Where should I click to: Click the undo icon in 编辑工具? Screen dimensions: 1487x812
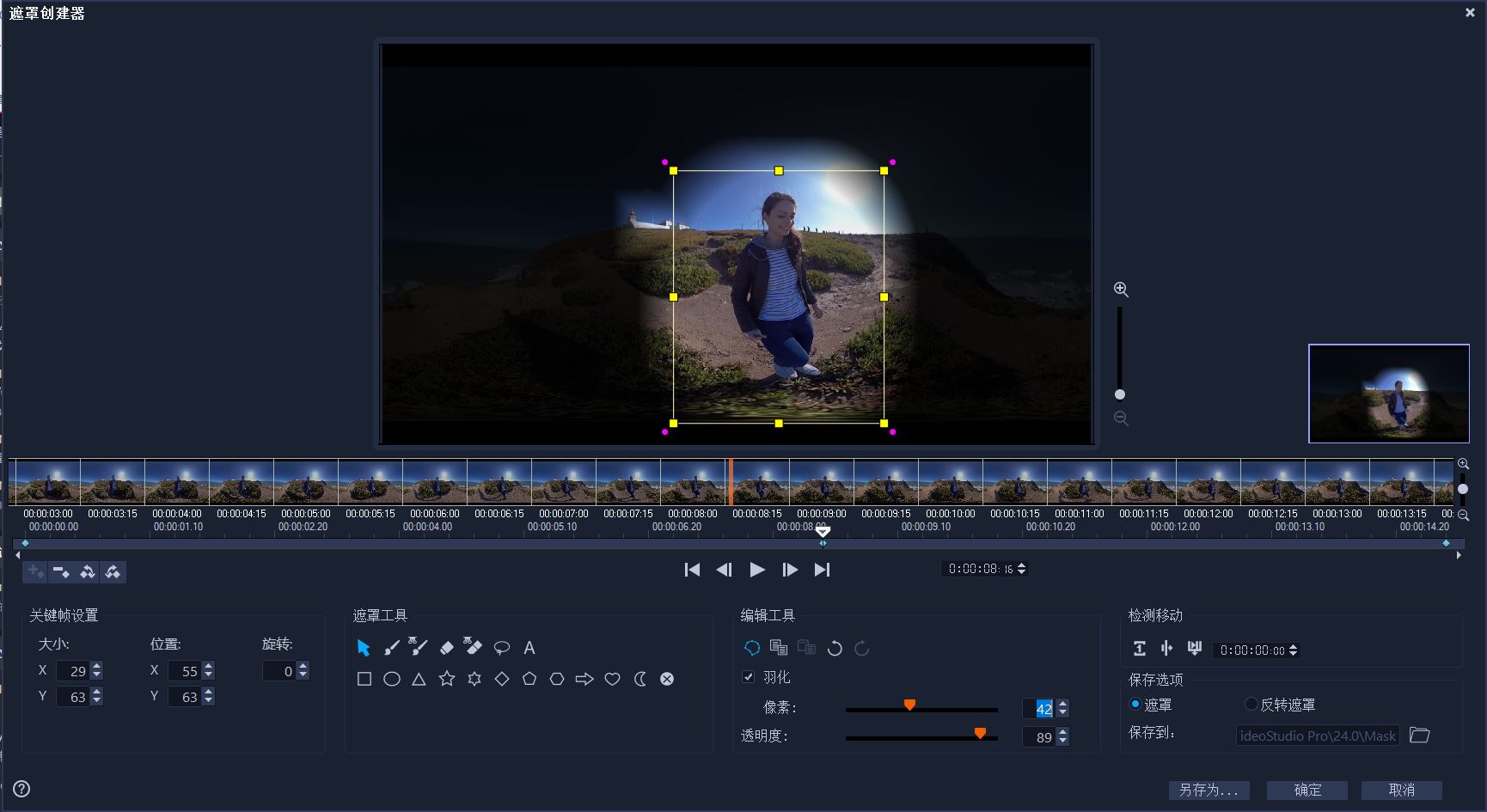click(834, 649)
